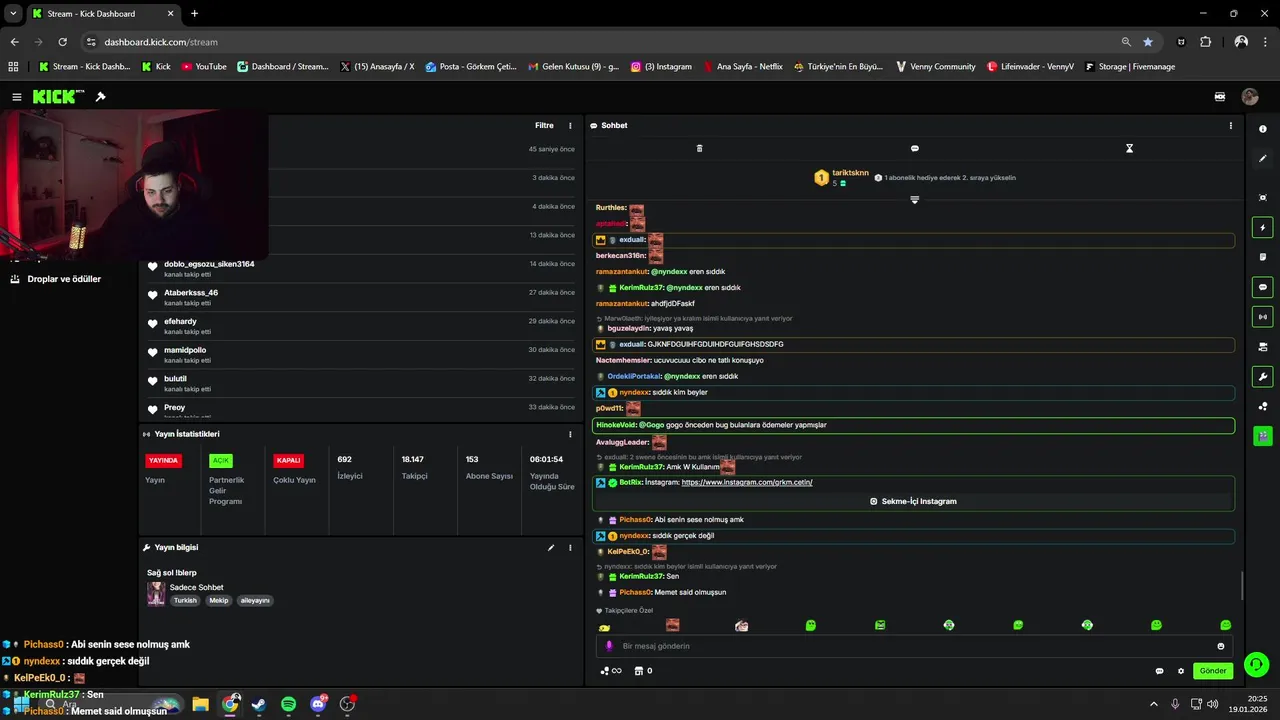Viewport: 1280px width, 720px height.
Task: Click the Mekip tag
Action: (x=219, y=601)
